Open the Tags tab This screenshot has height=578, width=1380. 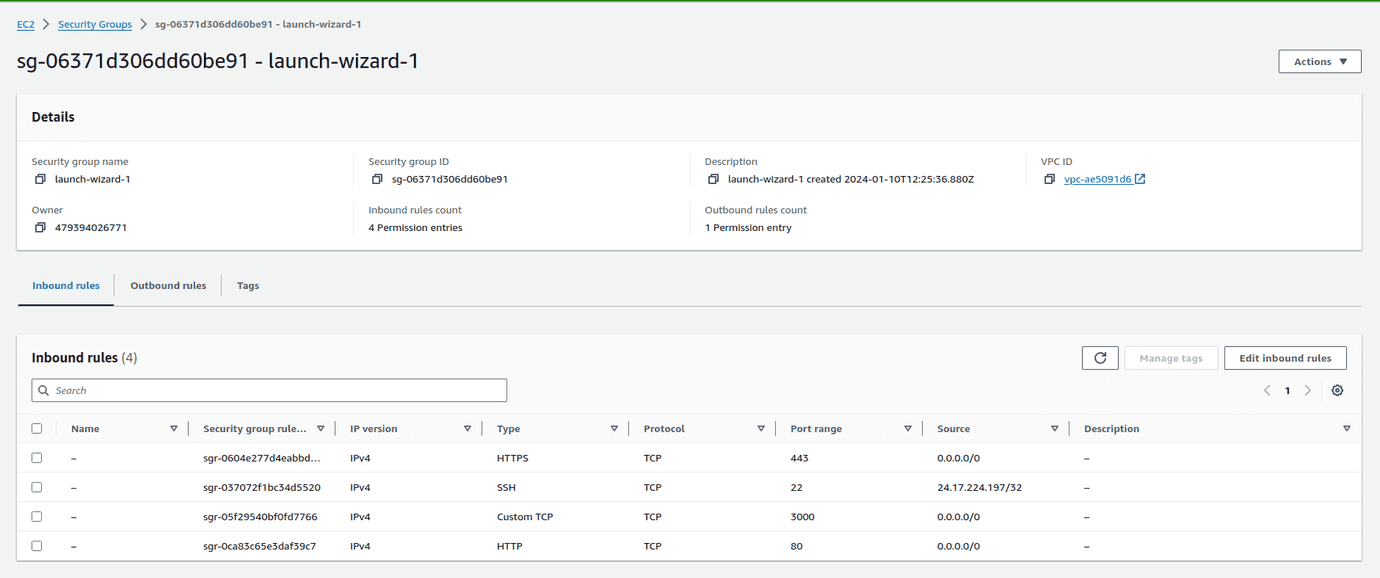point(248,286)
